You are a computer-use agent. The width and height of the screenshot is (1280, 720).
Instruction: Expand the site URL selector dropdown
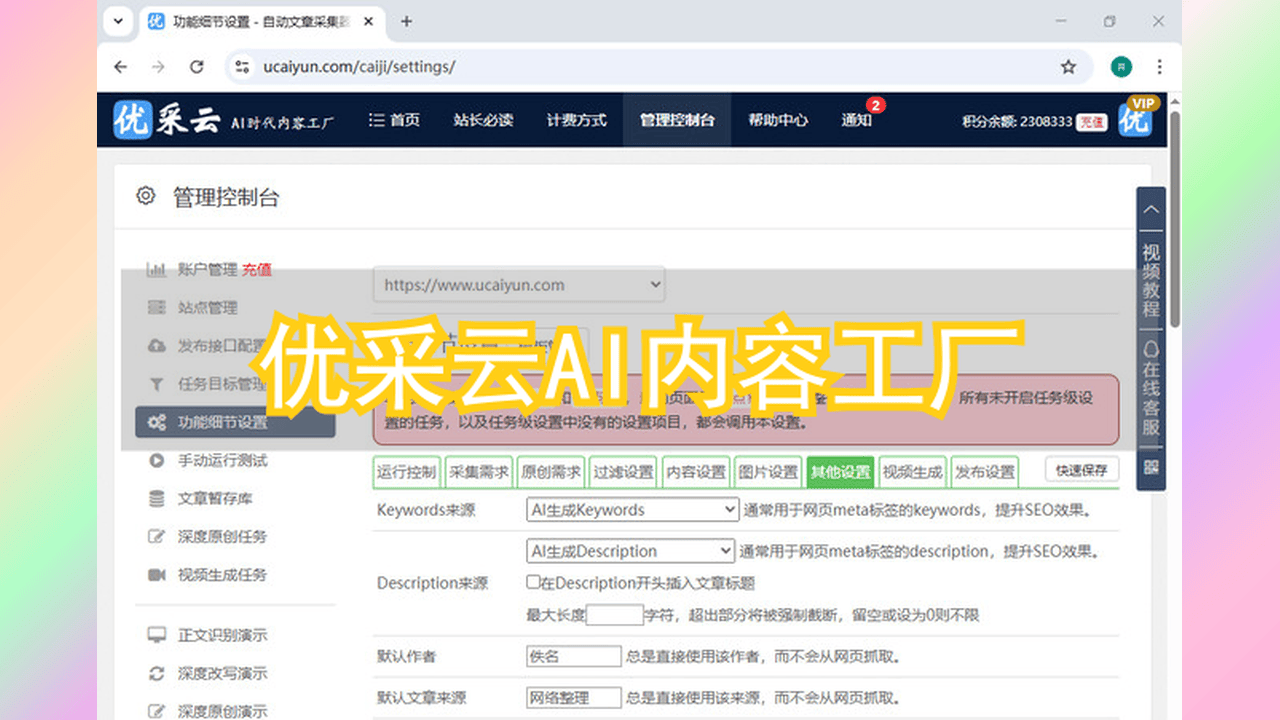point(518,285)
